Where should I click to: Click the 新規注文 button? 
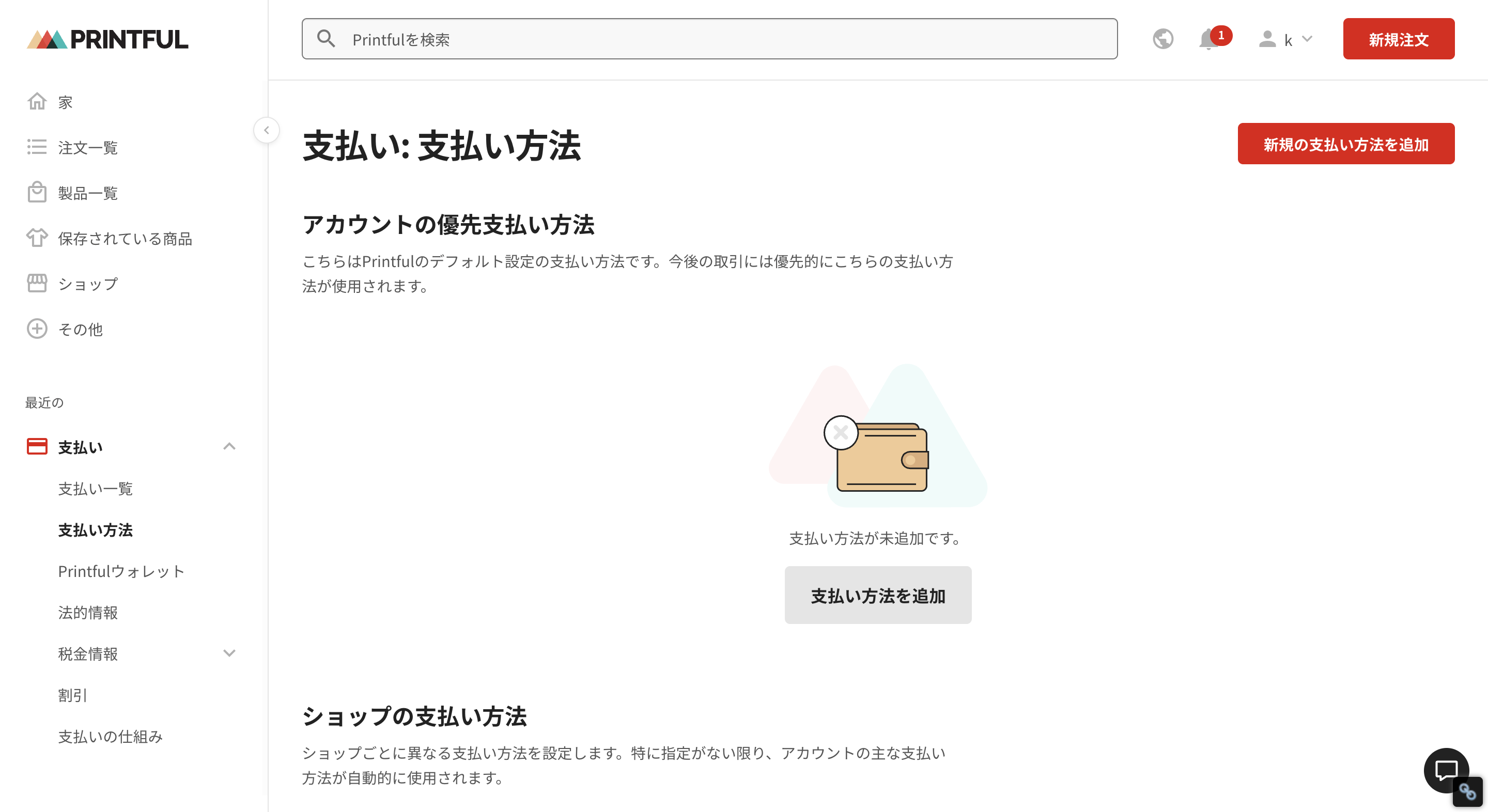point(1399,39)
